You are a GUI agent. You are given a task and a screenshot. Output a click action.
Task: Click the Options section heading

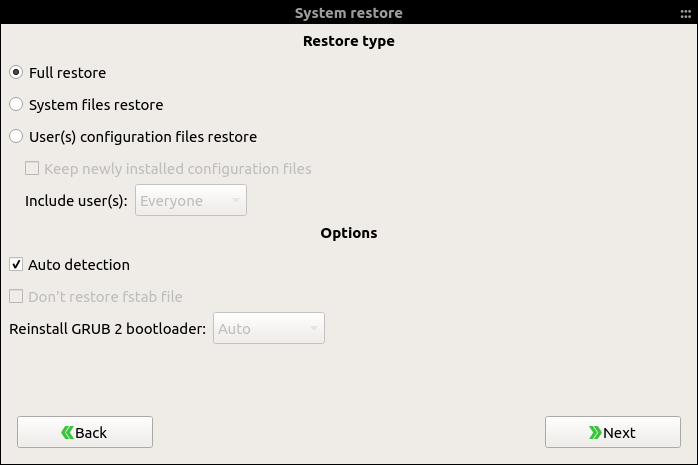click(349, 233)
